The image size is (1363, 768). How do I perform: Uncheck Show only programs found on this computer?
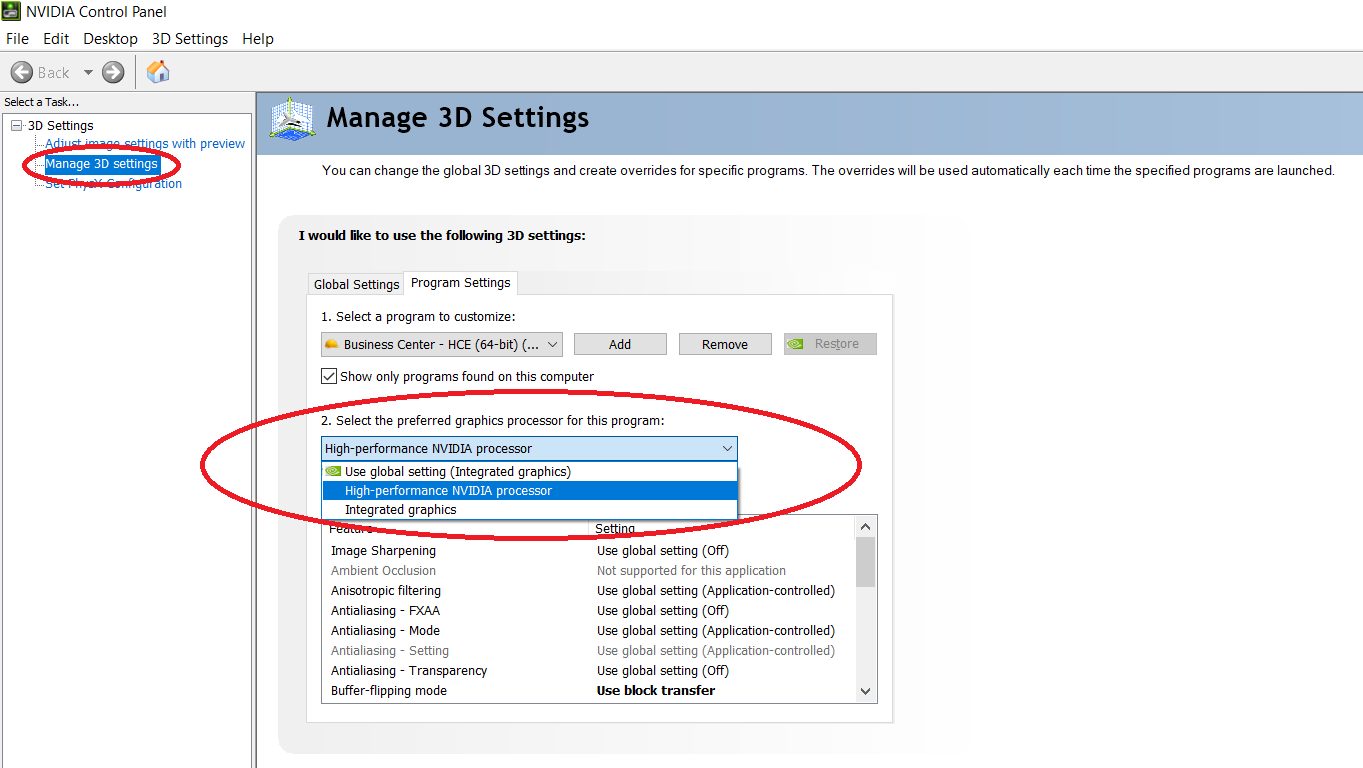[329, 376]
